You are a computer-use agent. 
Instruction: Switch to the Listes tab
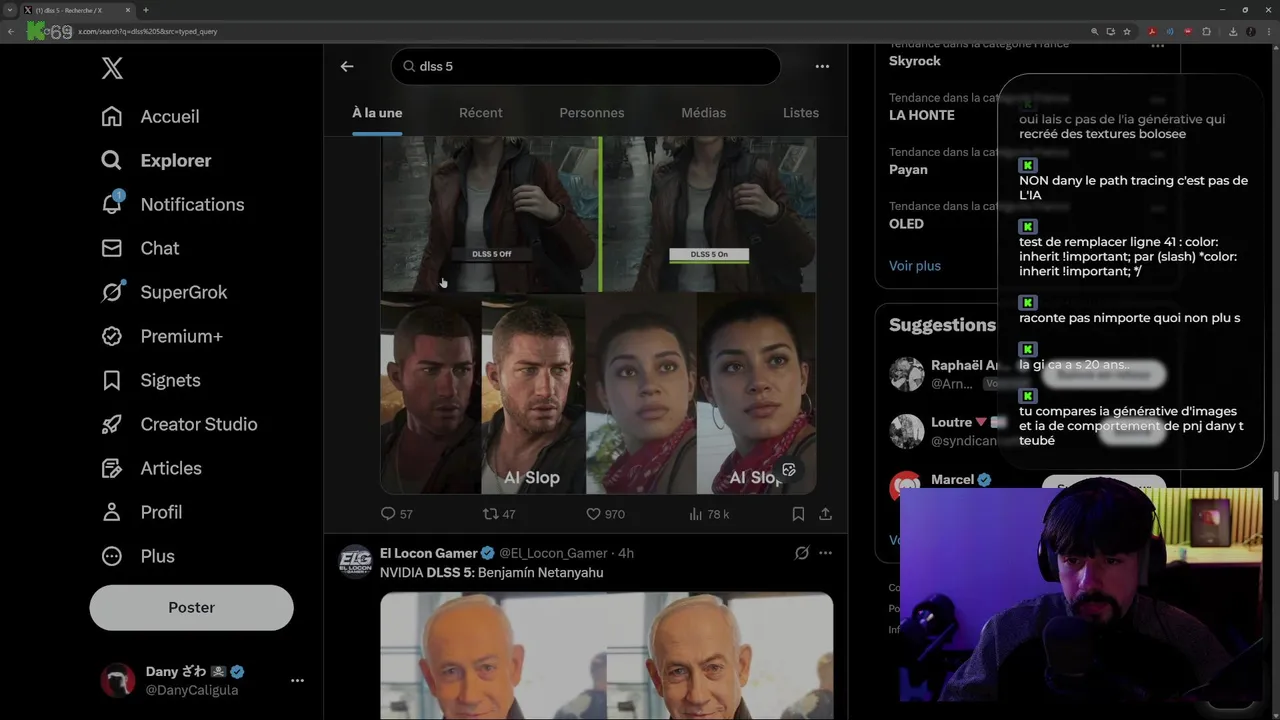(x=801, y=113)
